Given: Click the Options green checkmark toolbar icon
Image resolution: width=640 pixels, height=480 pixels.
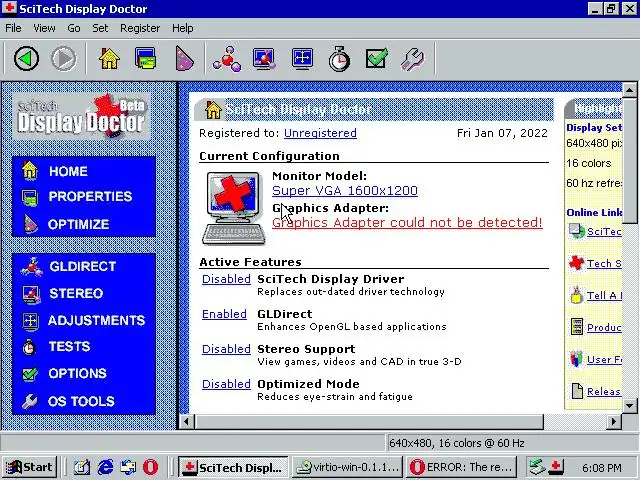Looking at the screenshot, I should [x=376, y=59].
